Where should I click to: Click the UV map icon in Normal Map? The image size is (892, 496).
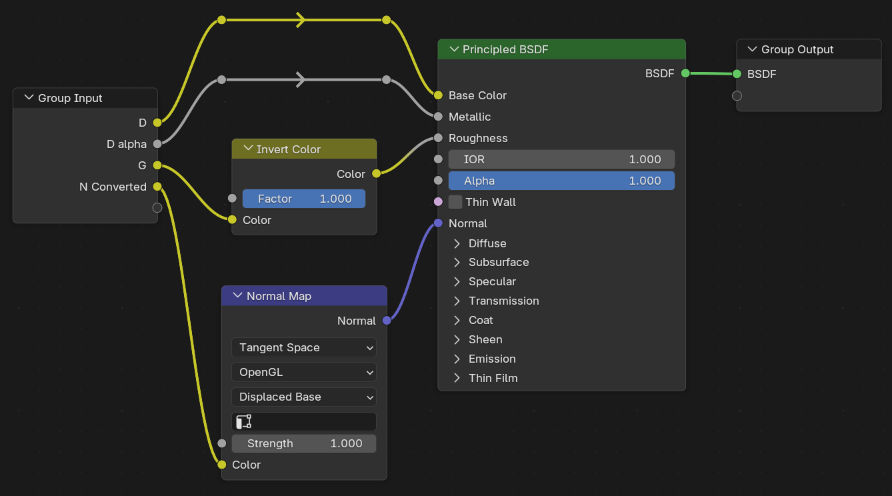point(243,421)
